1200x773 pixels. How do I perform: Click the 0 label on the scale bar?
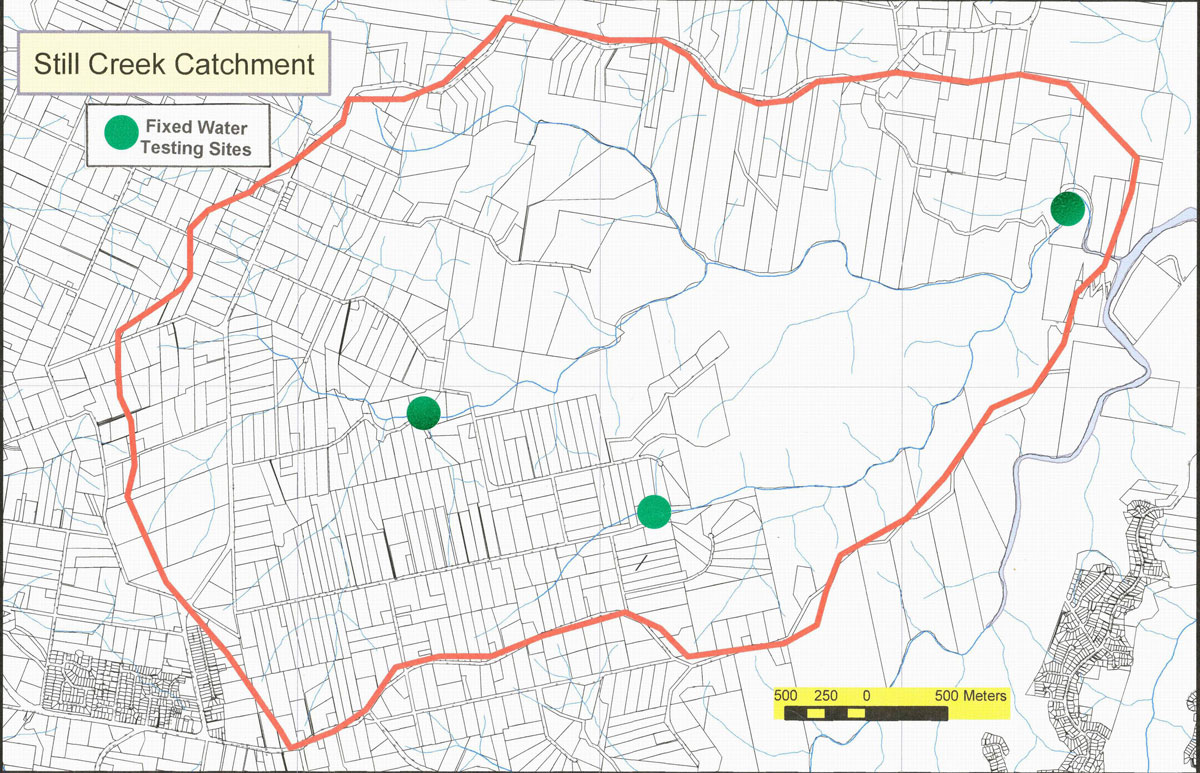click(x=866, y=695)
